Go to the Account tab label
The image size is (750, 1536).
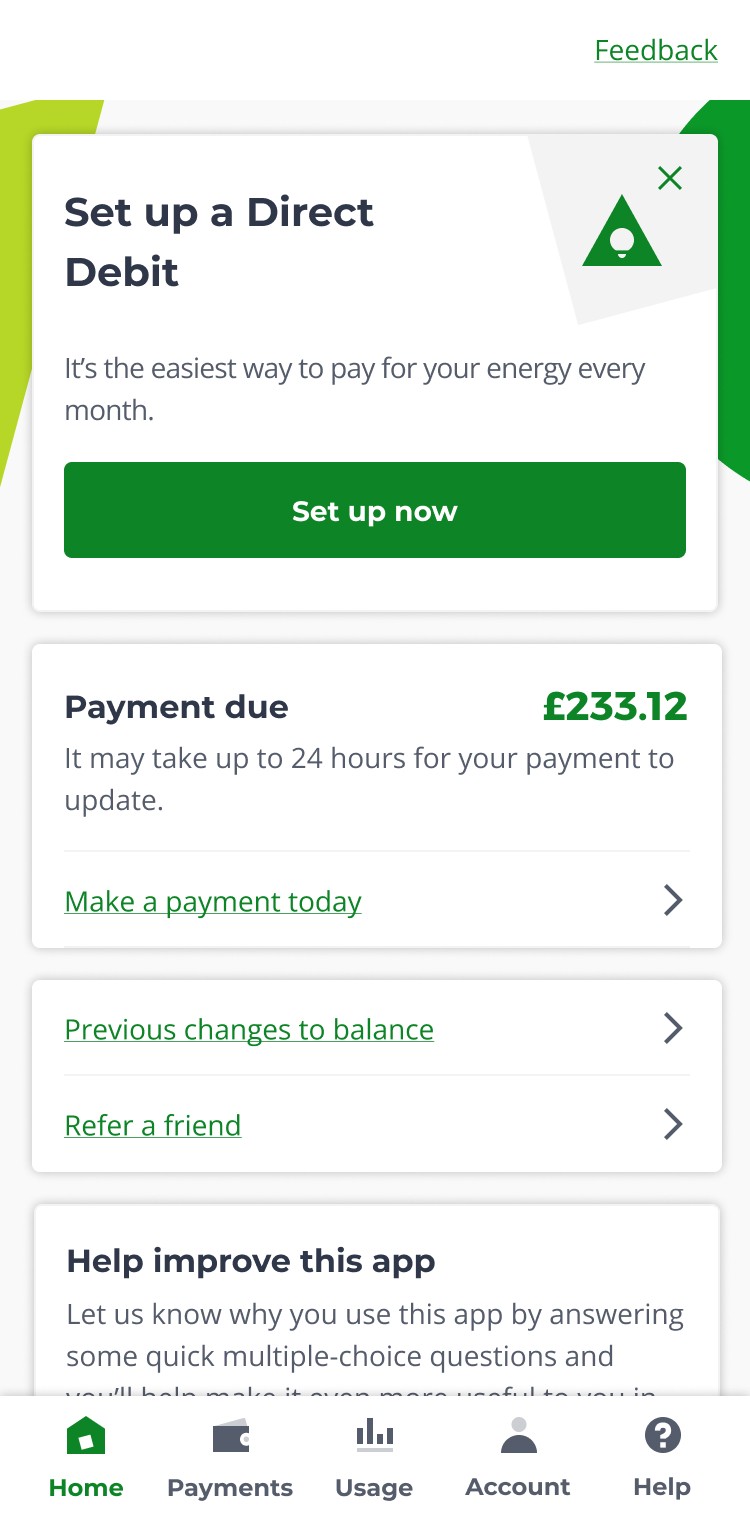coord(518,1487)
